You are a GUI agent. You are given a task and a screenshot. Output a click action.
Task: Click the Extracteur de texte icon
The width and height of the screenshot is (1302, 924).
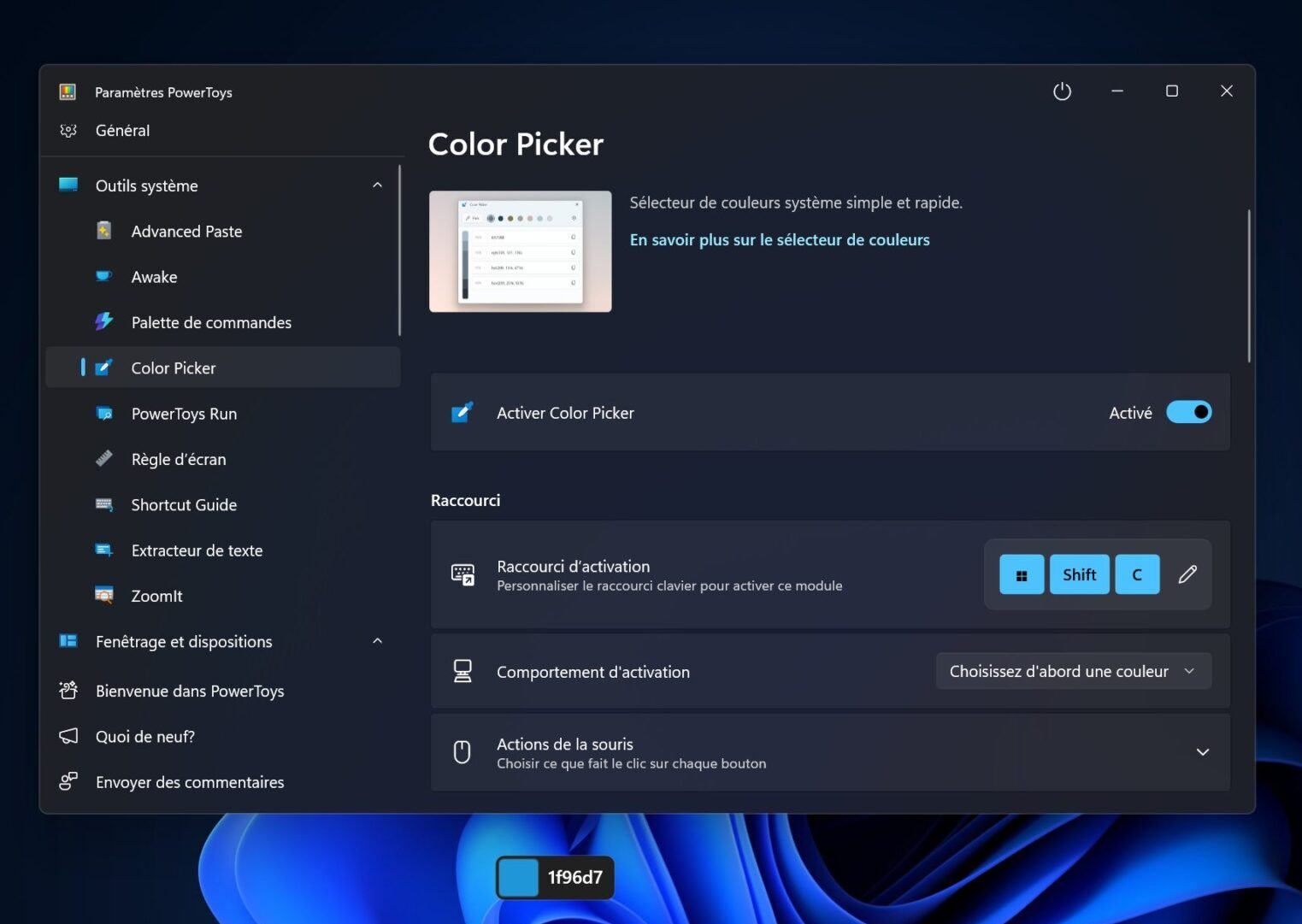[103, 550]
